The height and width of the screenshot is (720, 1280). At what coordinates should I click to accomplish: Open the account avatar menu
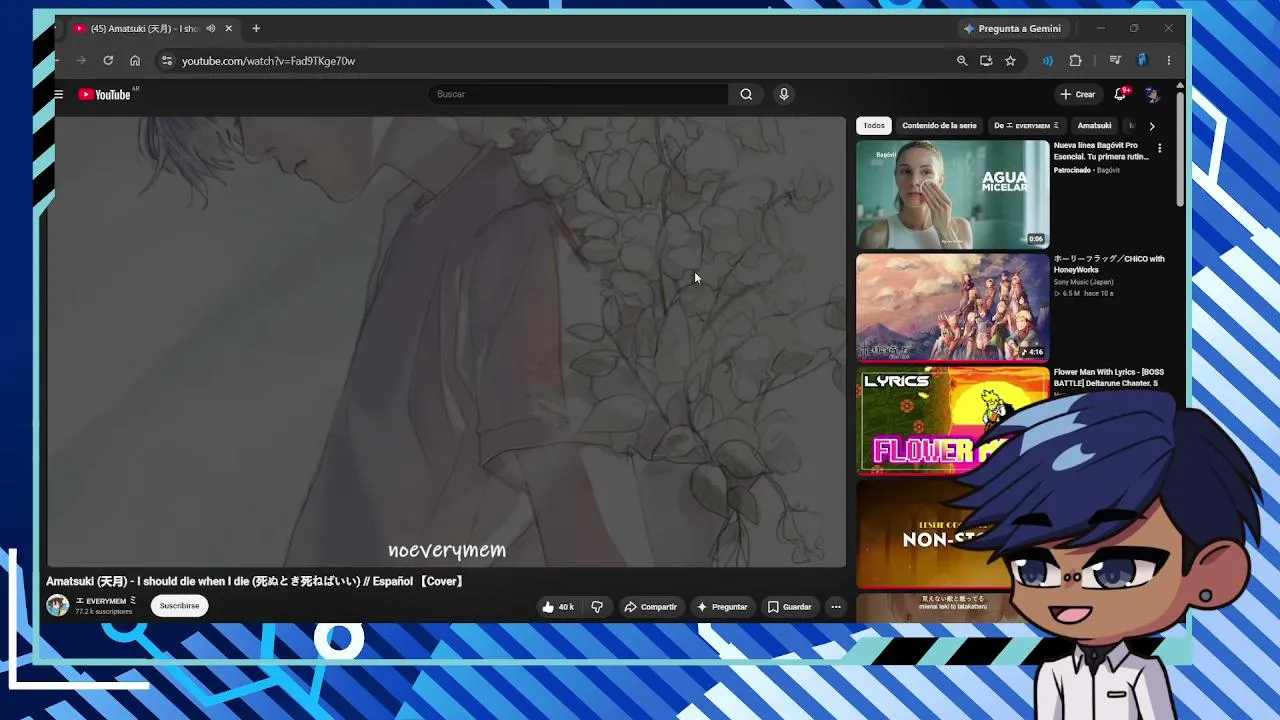coord(1152,94)
